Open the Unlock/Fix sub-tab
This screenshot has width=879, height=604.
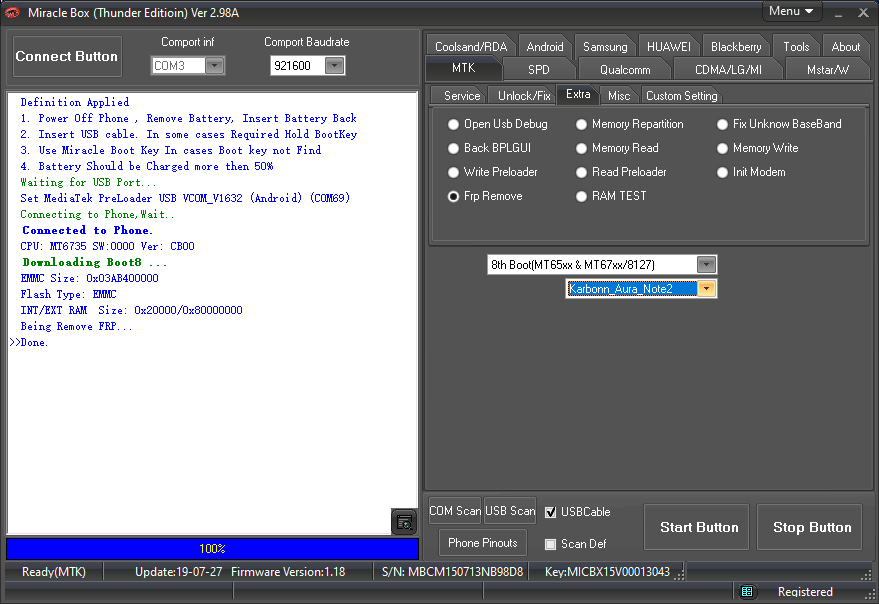(x=524, y=96)
